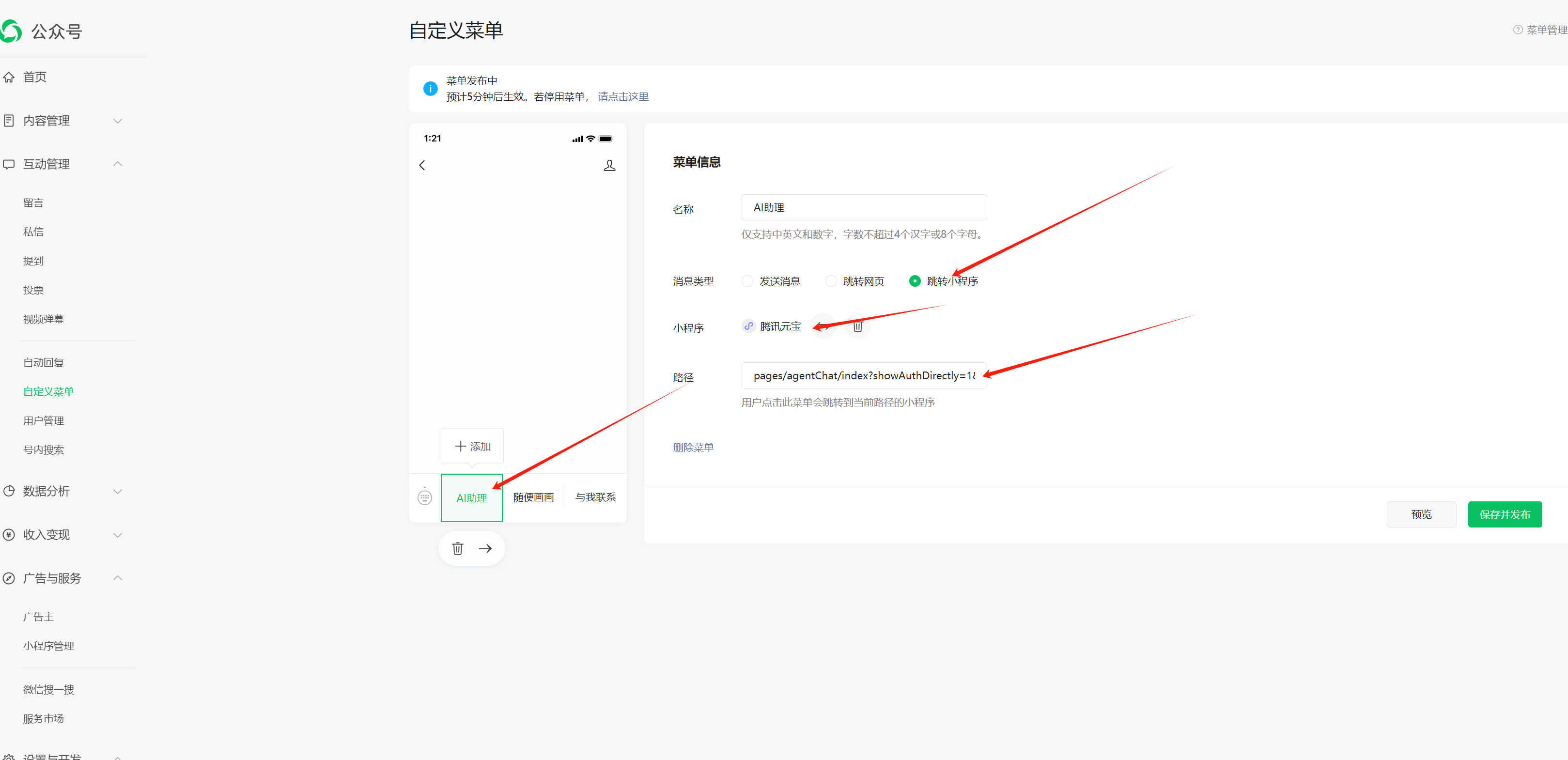The image size is (1568, 760).
Task: Open 自动回复 in sidebar
Action: (x=43, y=362)
